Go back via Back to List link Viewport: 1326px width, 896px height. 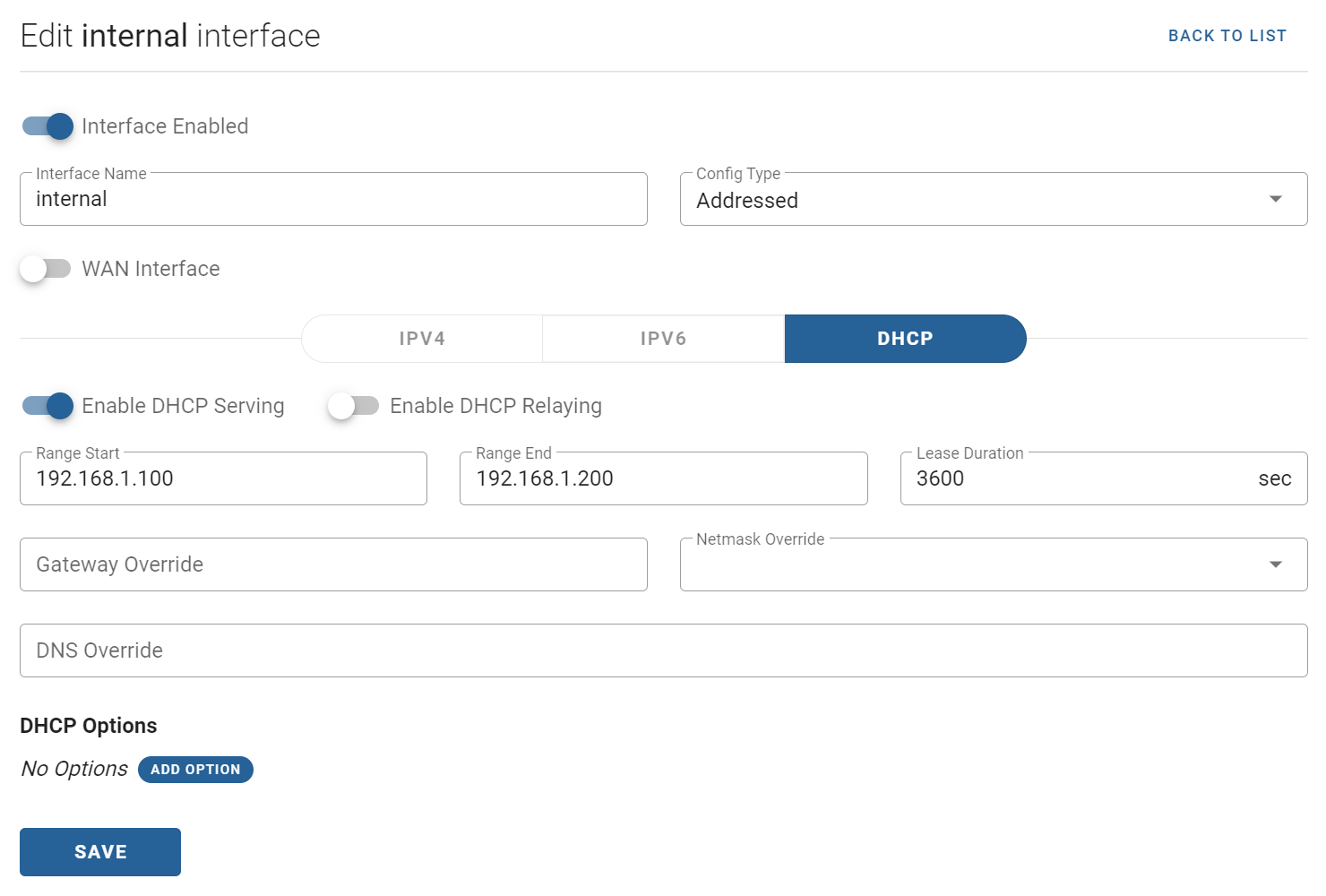click(1227, 36)
